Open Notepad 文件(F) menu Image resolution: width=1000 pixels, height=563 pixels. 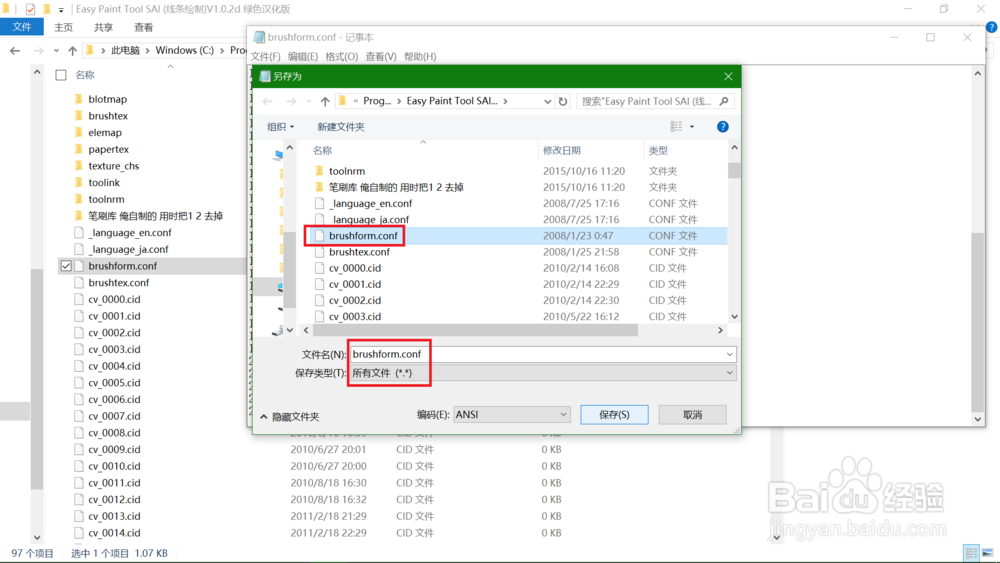(265, 56)
